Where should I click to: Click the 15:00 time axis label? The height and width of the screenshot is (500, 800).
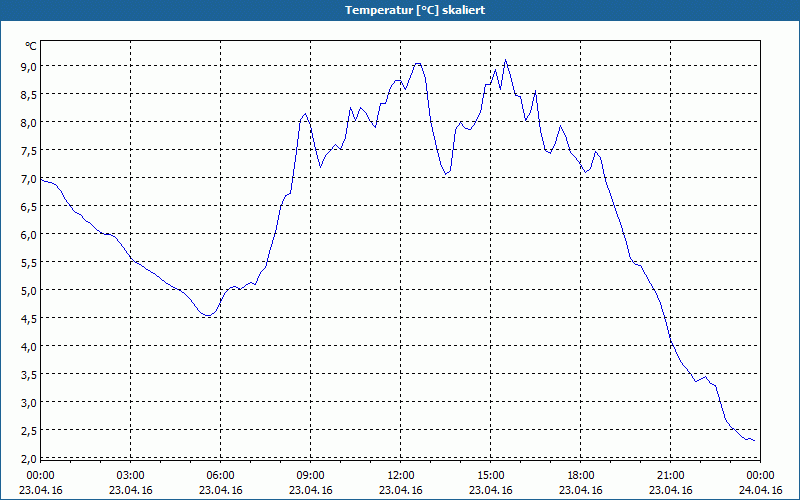pos(490,476)
